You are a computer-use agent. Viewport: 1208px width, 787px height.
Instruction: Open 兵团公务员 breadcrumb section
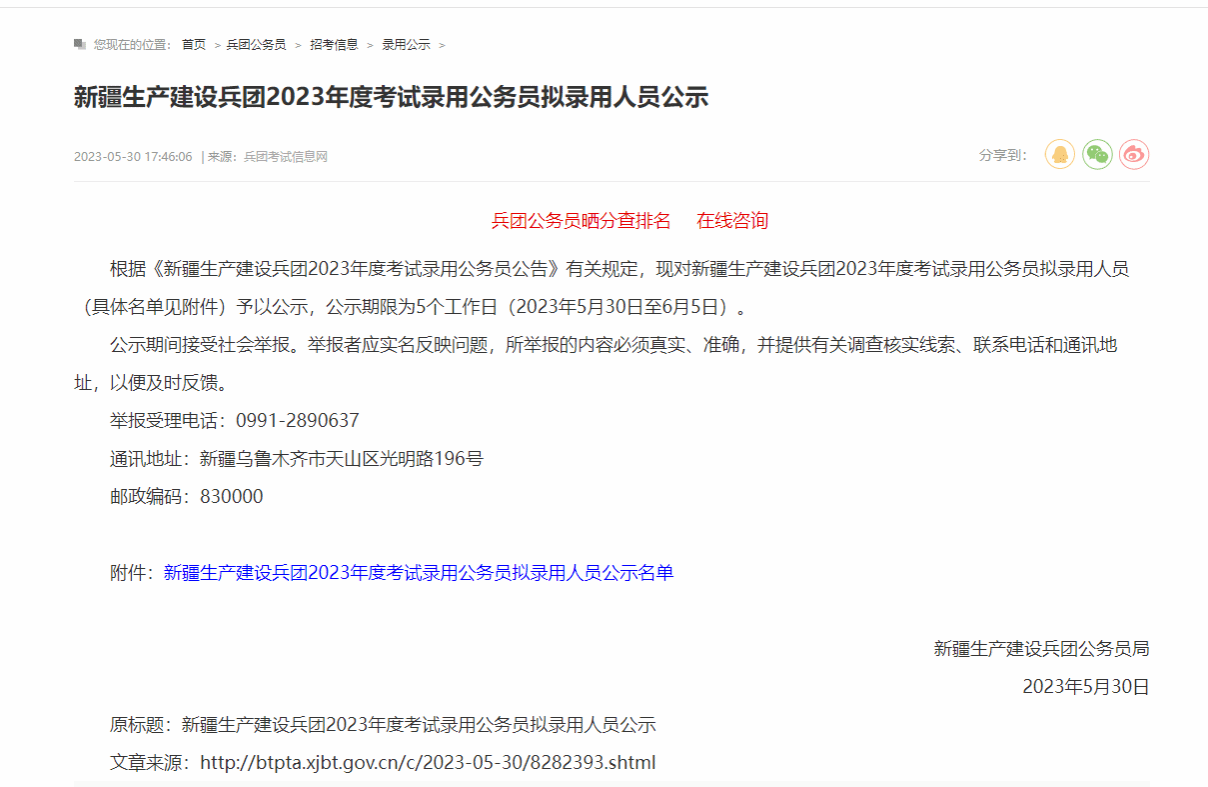click(256, 45)
